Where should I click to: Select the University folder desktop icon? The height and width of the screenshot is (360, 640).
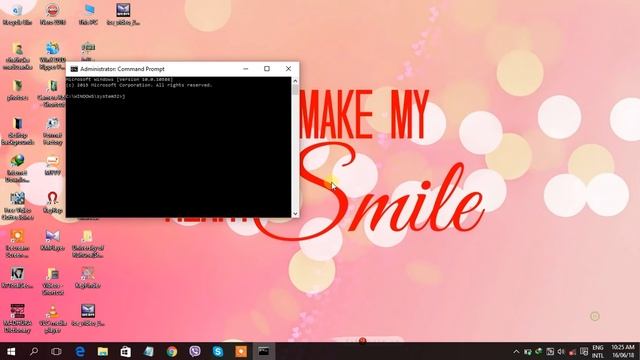pos(88,243)
